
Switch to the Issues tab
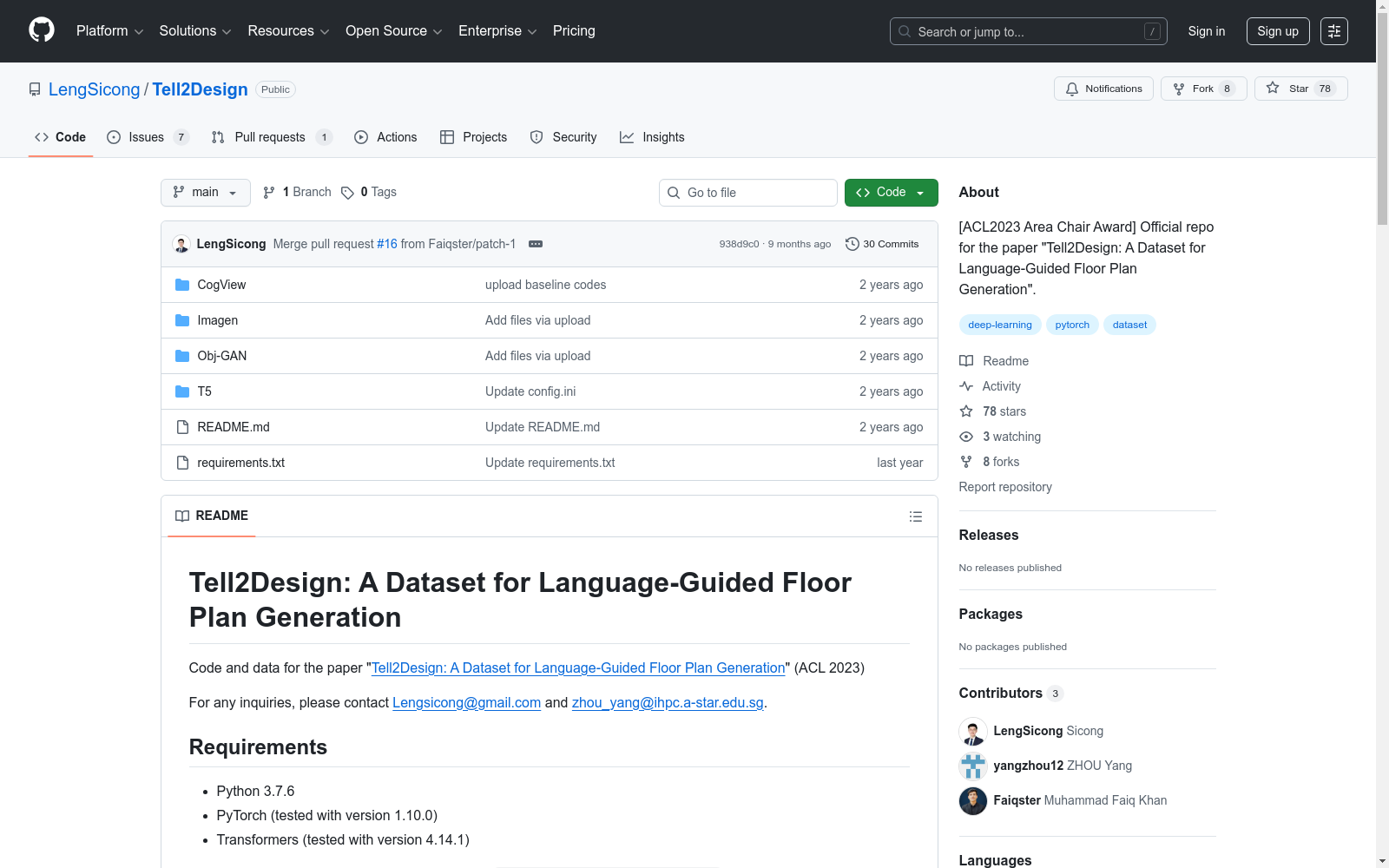coord(148,137)
